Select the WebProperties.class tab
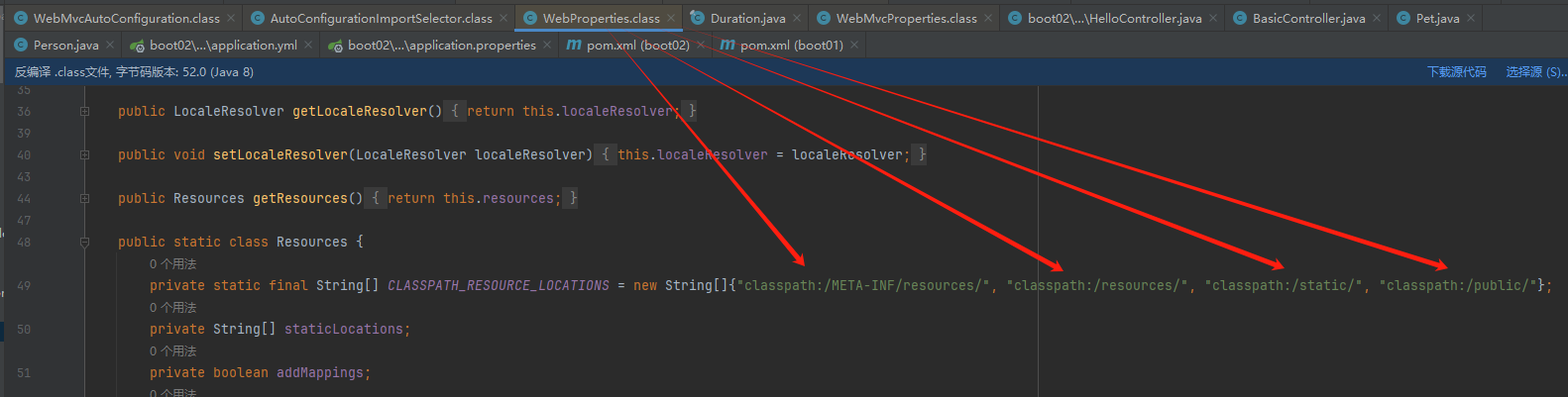This screenshot has height=397, width=1568. click(x=601, y=18)
